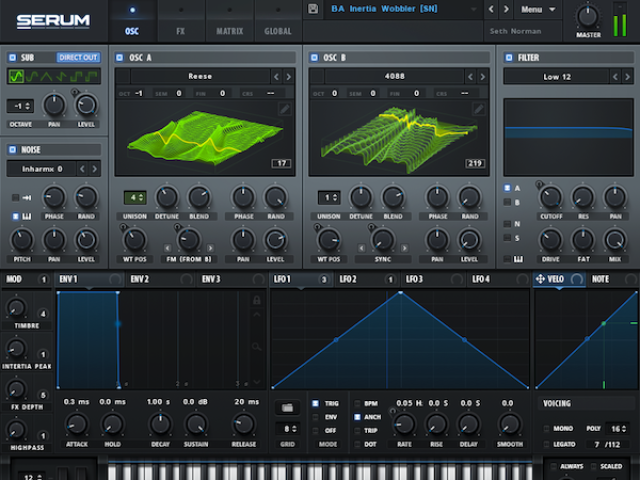Viewport: 640px width, 480px height.
Task: Adjust the SUB octave stepper
Action: coord(20,106)
